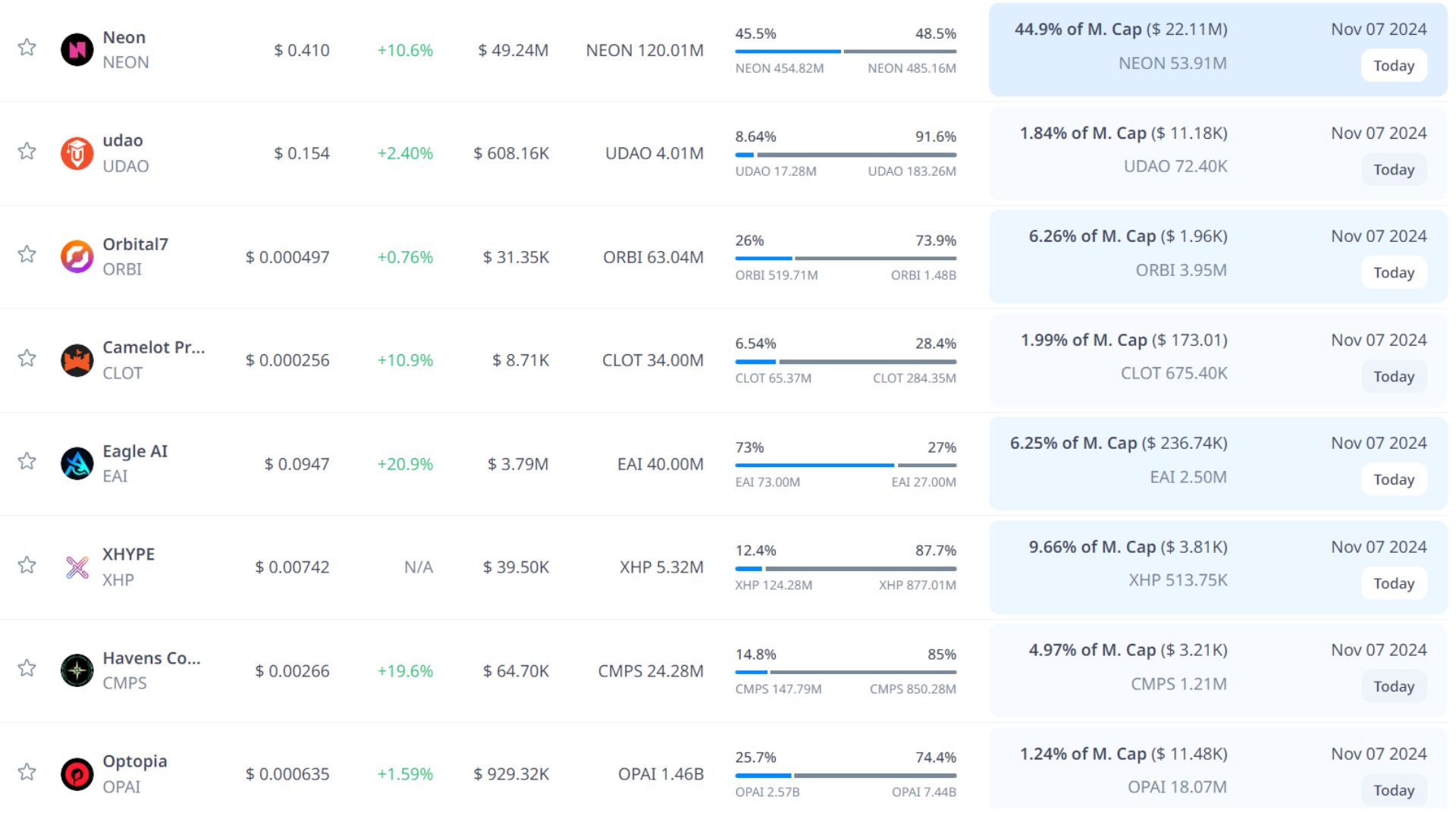Open the Camelot Pr... project link

(153, 347)
